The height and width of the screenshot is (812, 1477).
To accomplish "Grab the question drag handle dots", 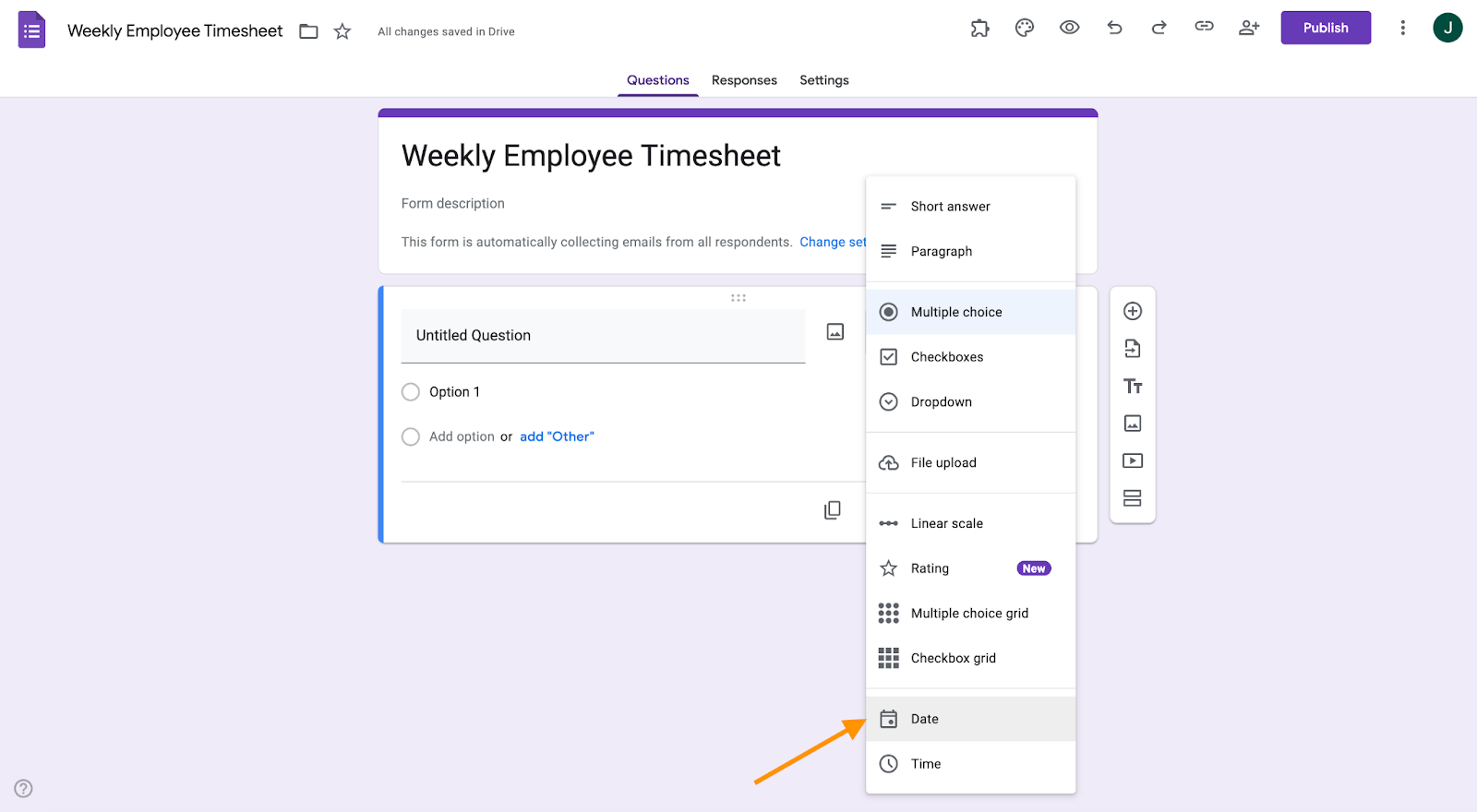I will (738, 298).
